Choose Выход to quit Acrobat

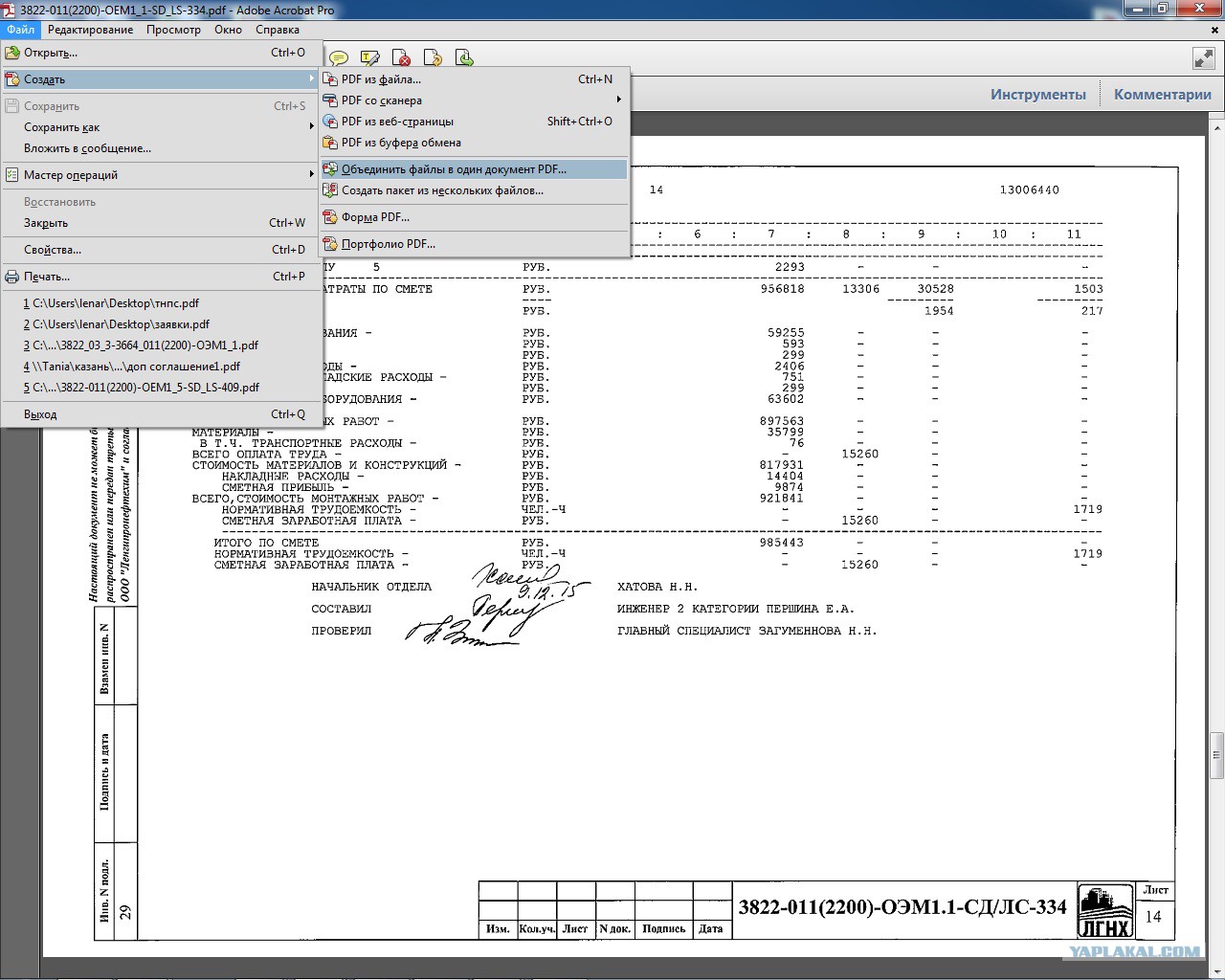161,414
